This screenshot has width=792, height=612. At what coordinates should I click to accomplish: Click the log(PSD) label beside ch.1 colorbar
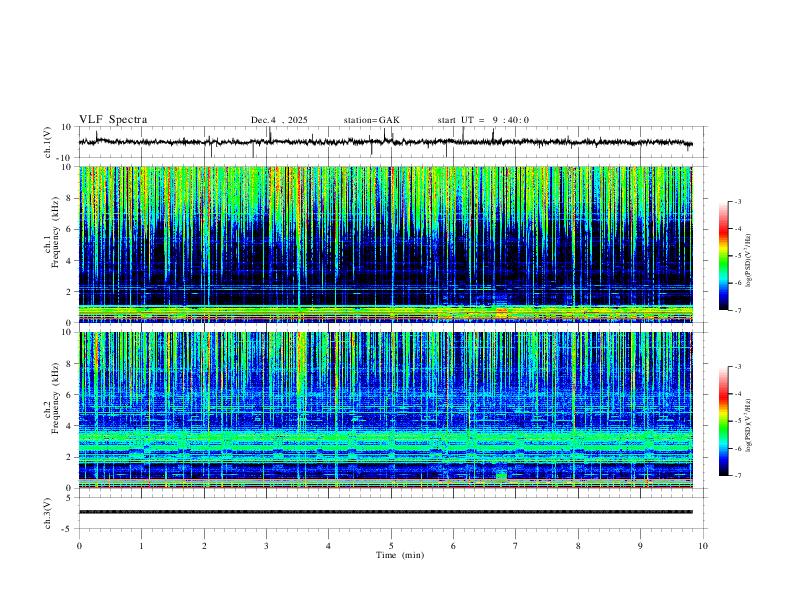tap(749, 261)
